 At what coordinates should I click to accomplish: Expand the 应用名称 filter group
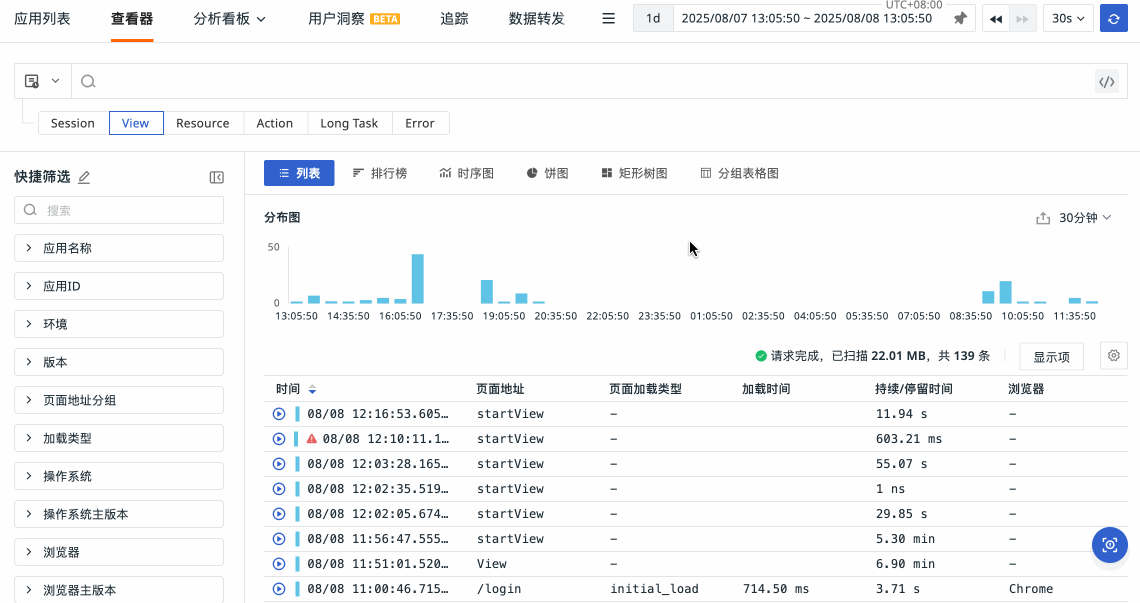(x=119, y=248)
